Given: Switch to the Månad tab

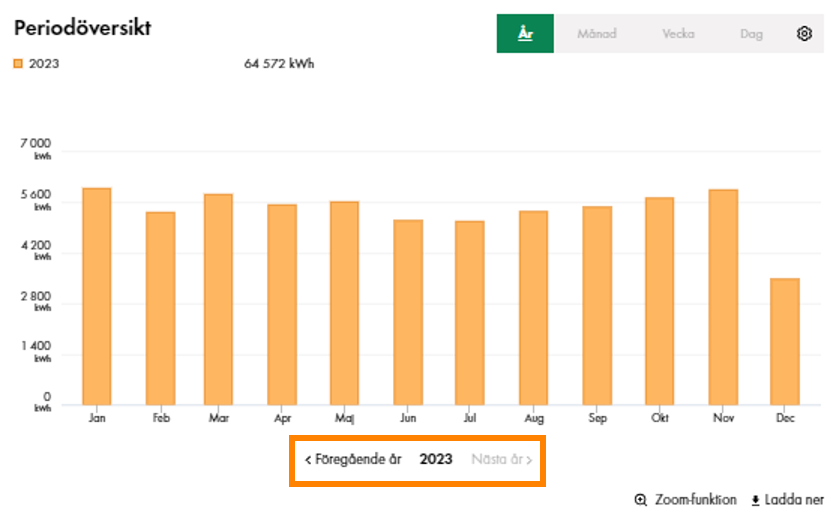Looking at the screenshot, I should click(597, 34).
